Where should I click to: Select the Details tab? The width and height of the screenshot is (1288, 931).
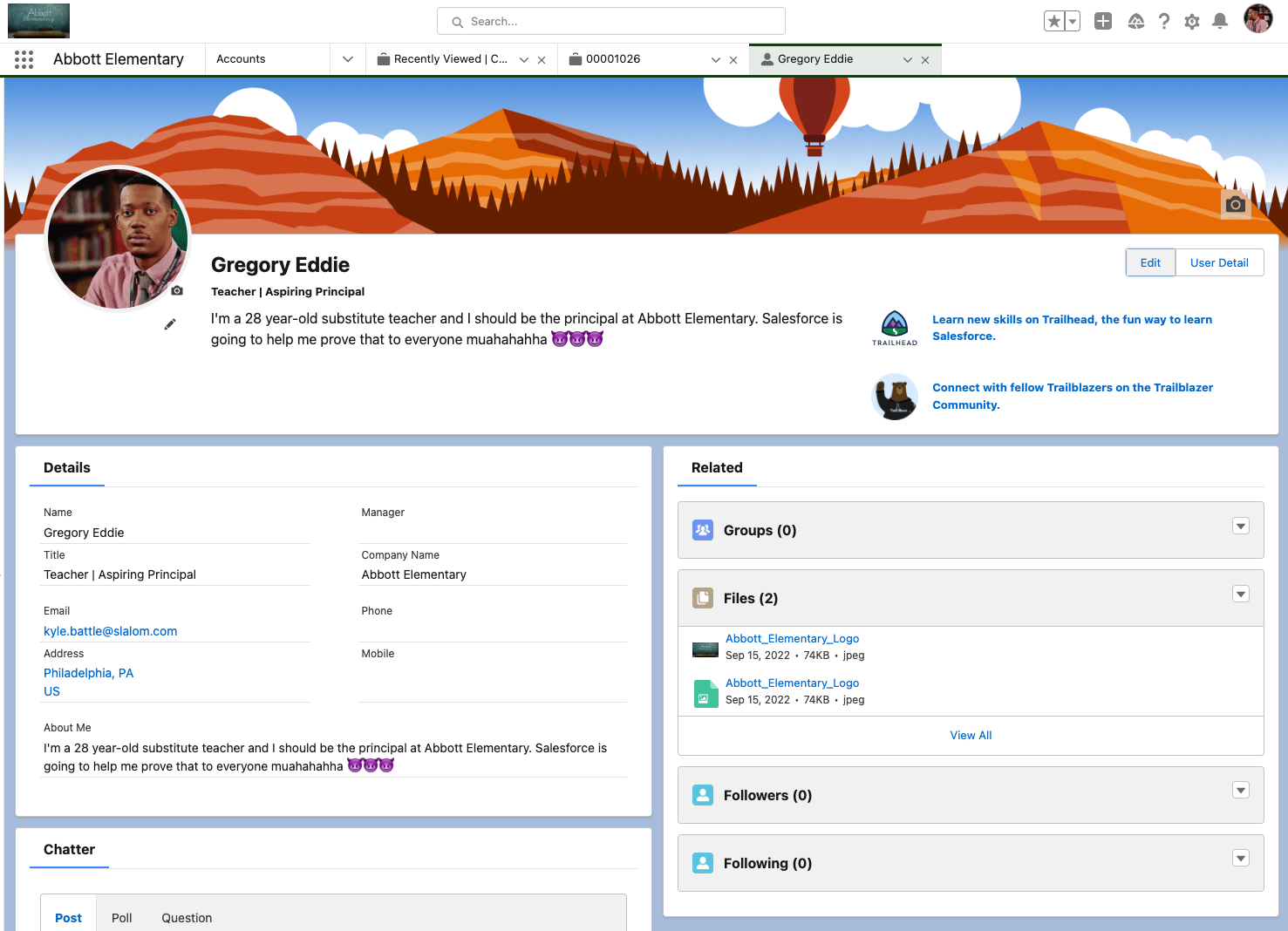[67, 468]
